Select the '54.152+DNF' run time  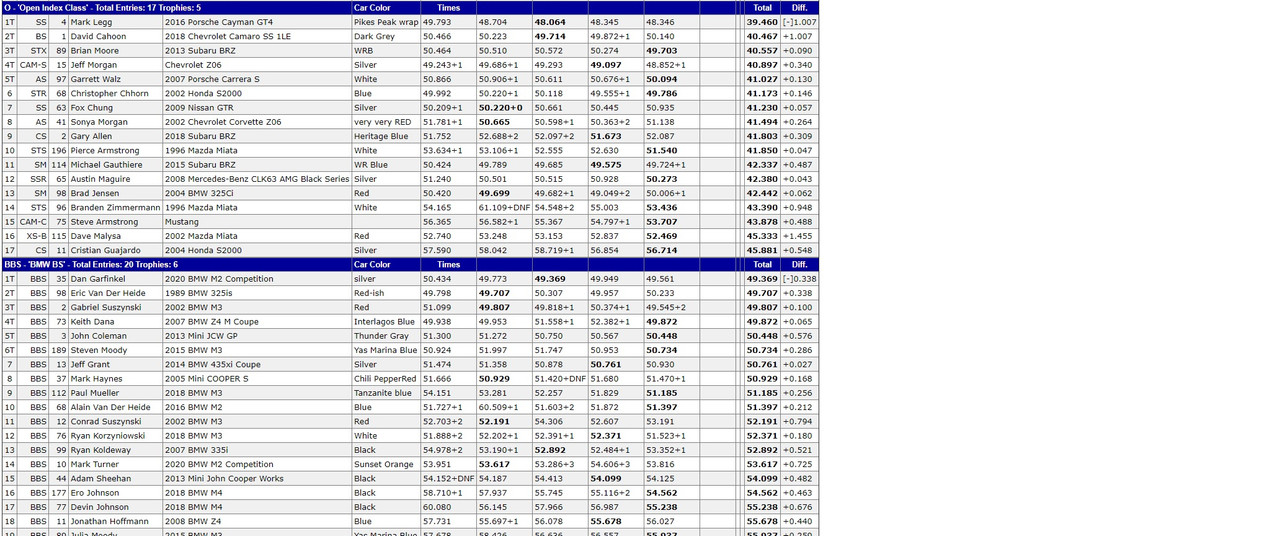point(448,479)
